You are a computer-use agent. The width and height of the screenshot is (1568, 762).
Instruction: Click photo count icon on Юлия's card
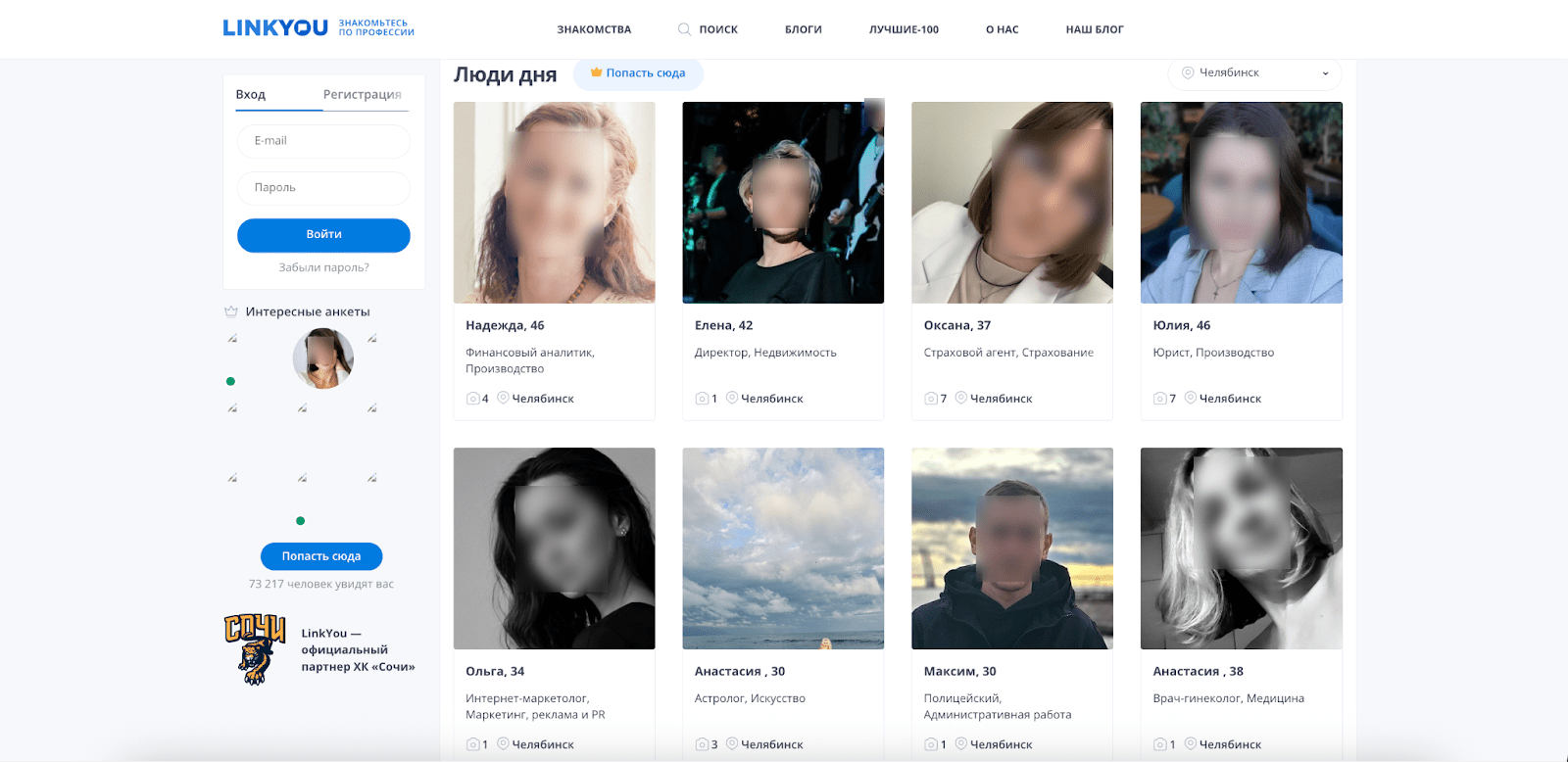tap(1160, 399)
